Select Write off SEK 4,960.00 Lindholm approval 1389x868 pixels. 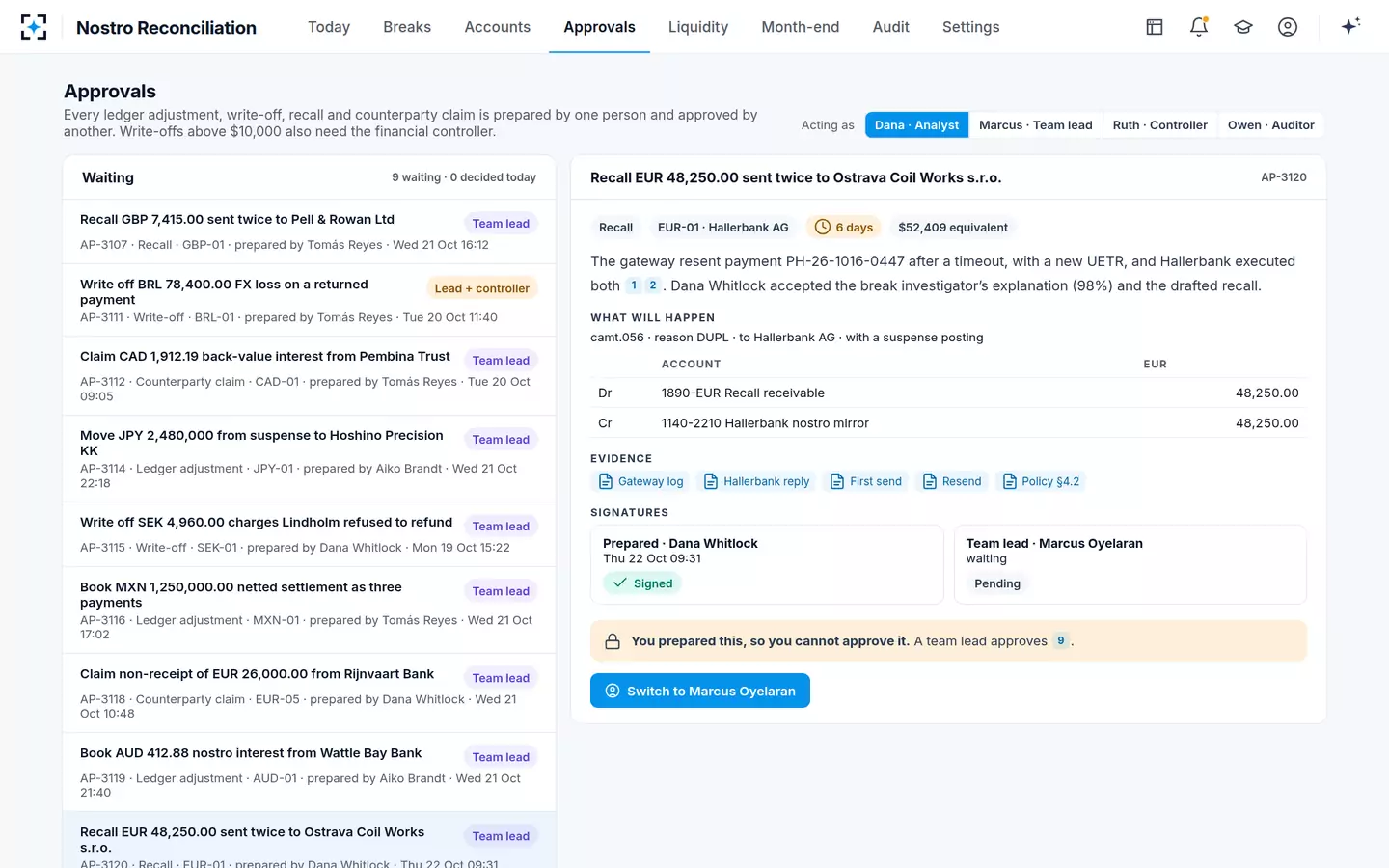coord(309,534)
